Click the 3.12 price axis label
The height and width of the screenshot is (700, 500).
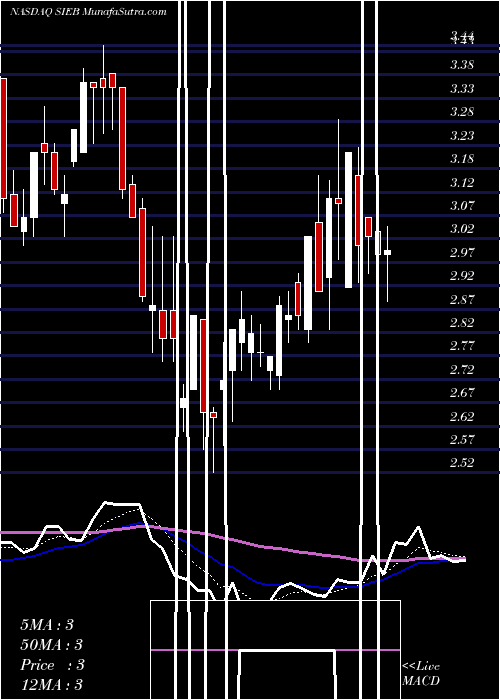[x=462, y=183]
